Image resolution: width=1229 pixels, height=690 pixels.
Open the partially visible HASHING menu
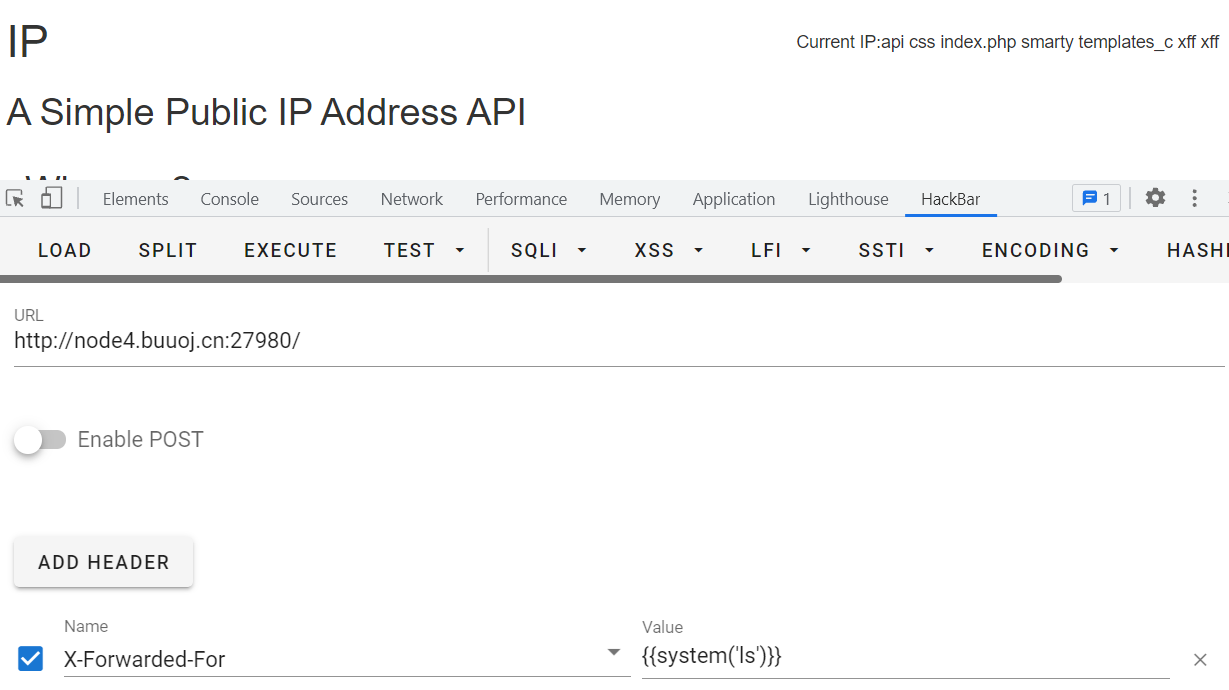click(x=1197, y=250)
